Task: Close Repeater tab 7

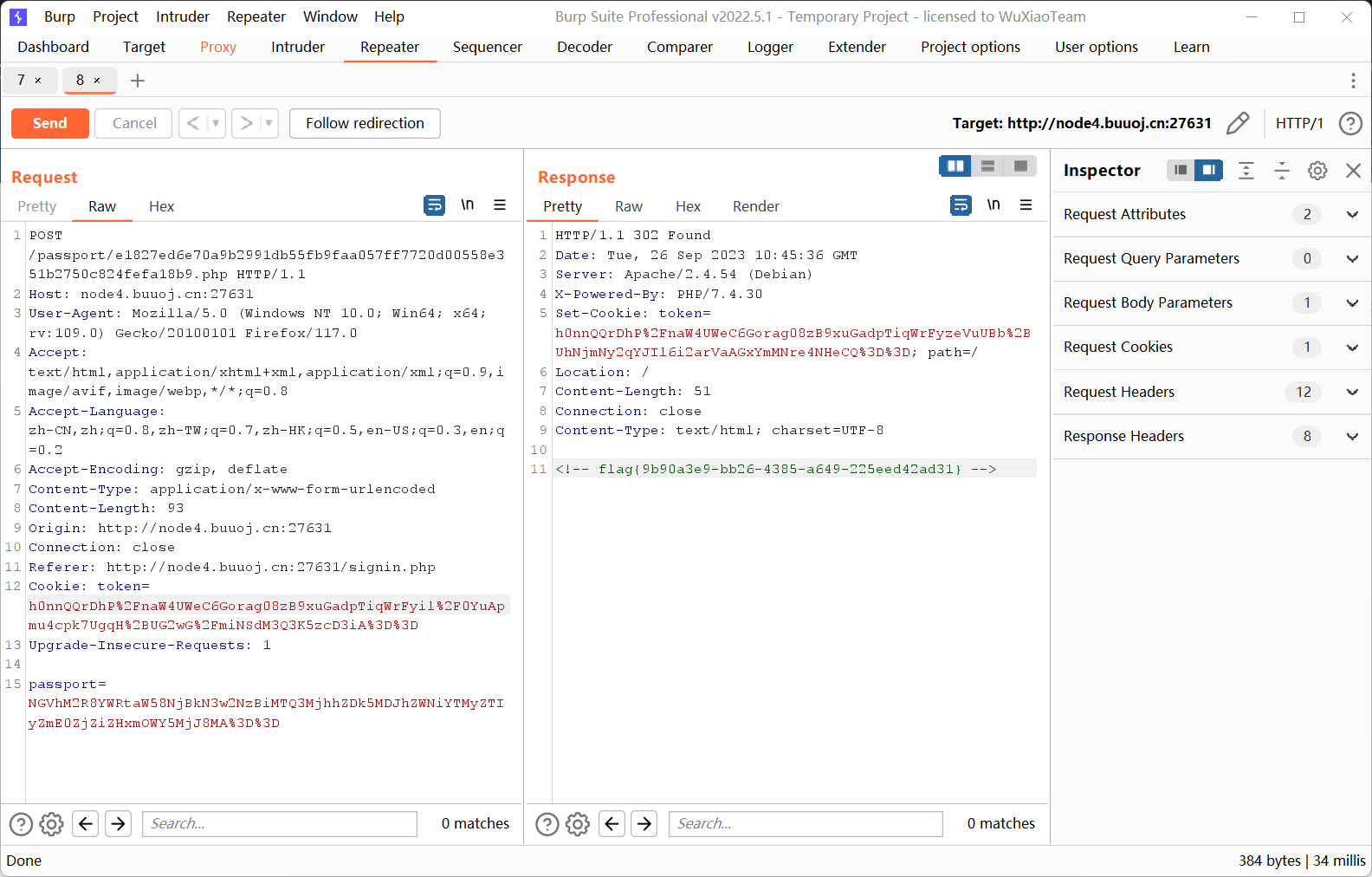Action: (x=38, y=81)
